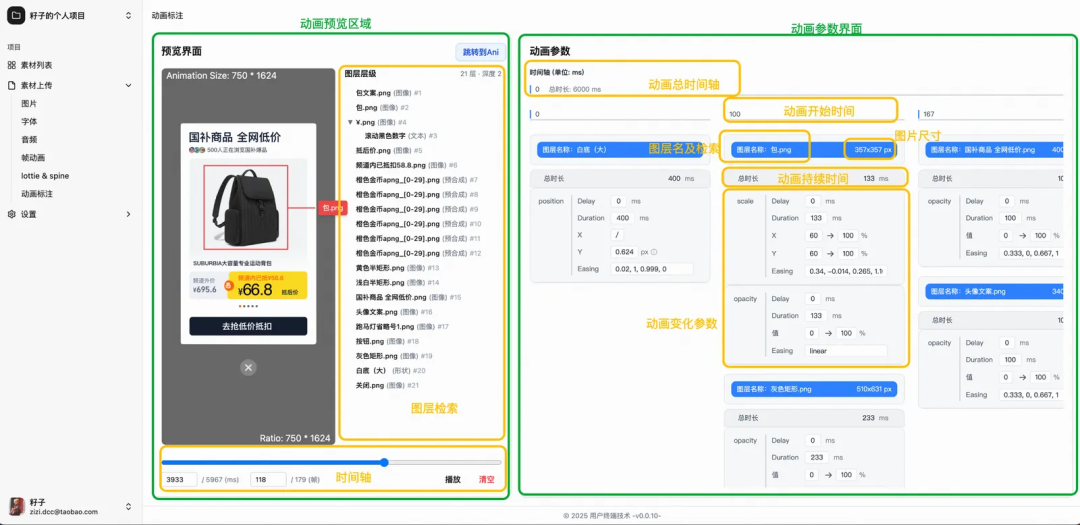Click the red 清空 button
The height and width of the screenshot is (525, 1080).
point(487,480)
